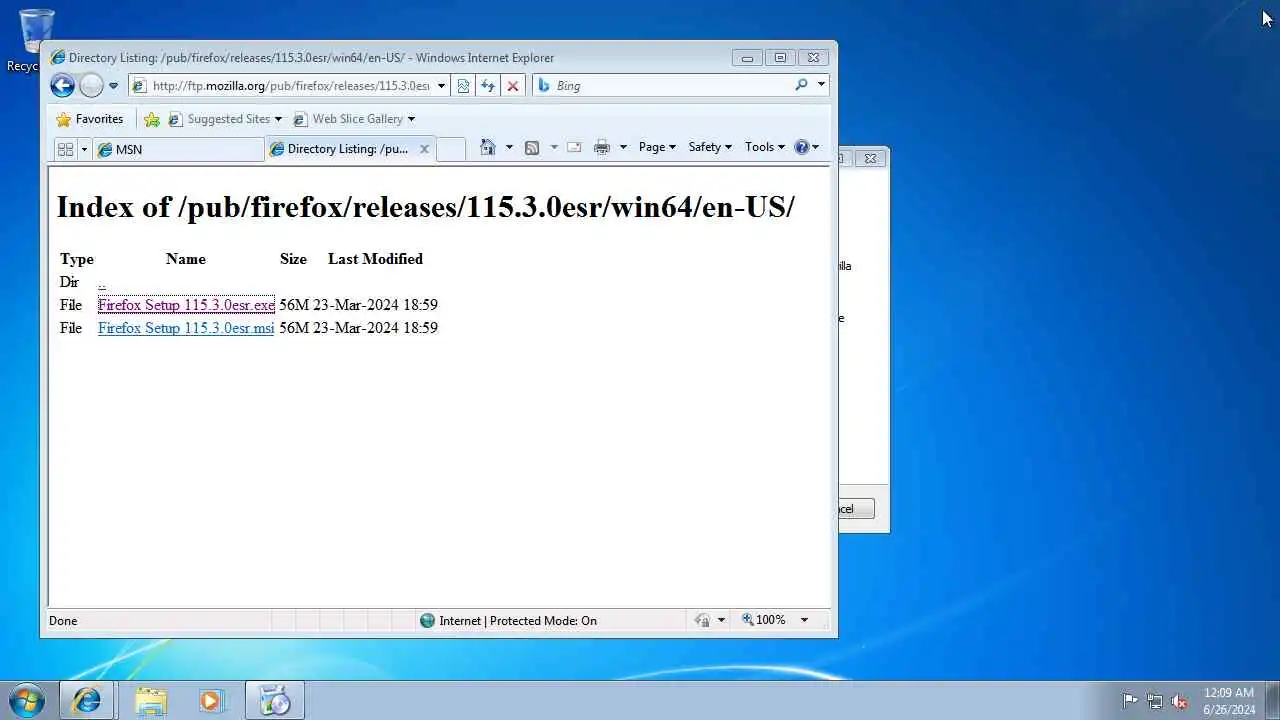Click the Cancel button in background dialog
The height and width of the screenshot is (720, 1280).
856,509
